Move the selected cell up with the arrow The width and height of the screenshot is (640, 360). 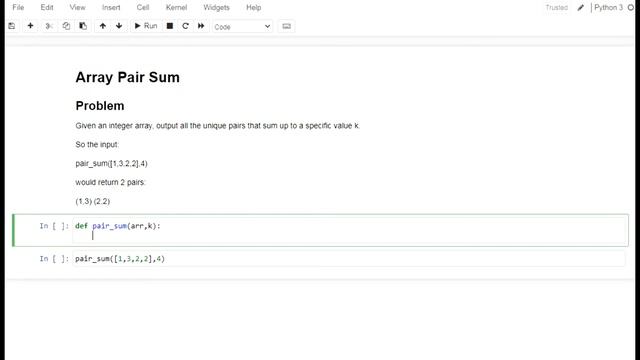102,26
